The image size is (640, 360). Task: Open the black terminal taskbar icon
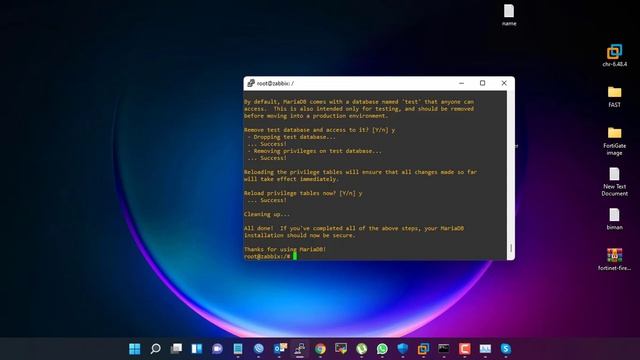(x=444, y=349)
